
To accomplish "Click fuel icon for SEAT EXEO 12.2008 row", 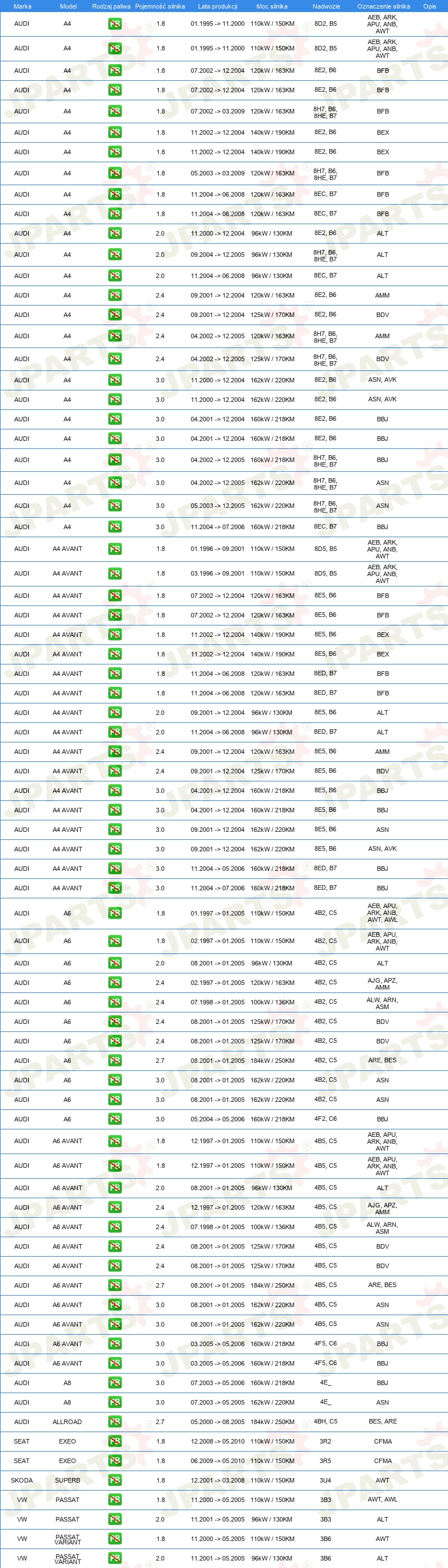I will pos(115,1441).
